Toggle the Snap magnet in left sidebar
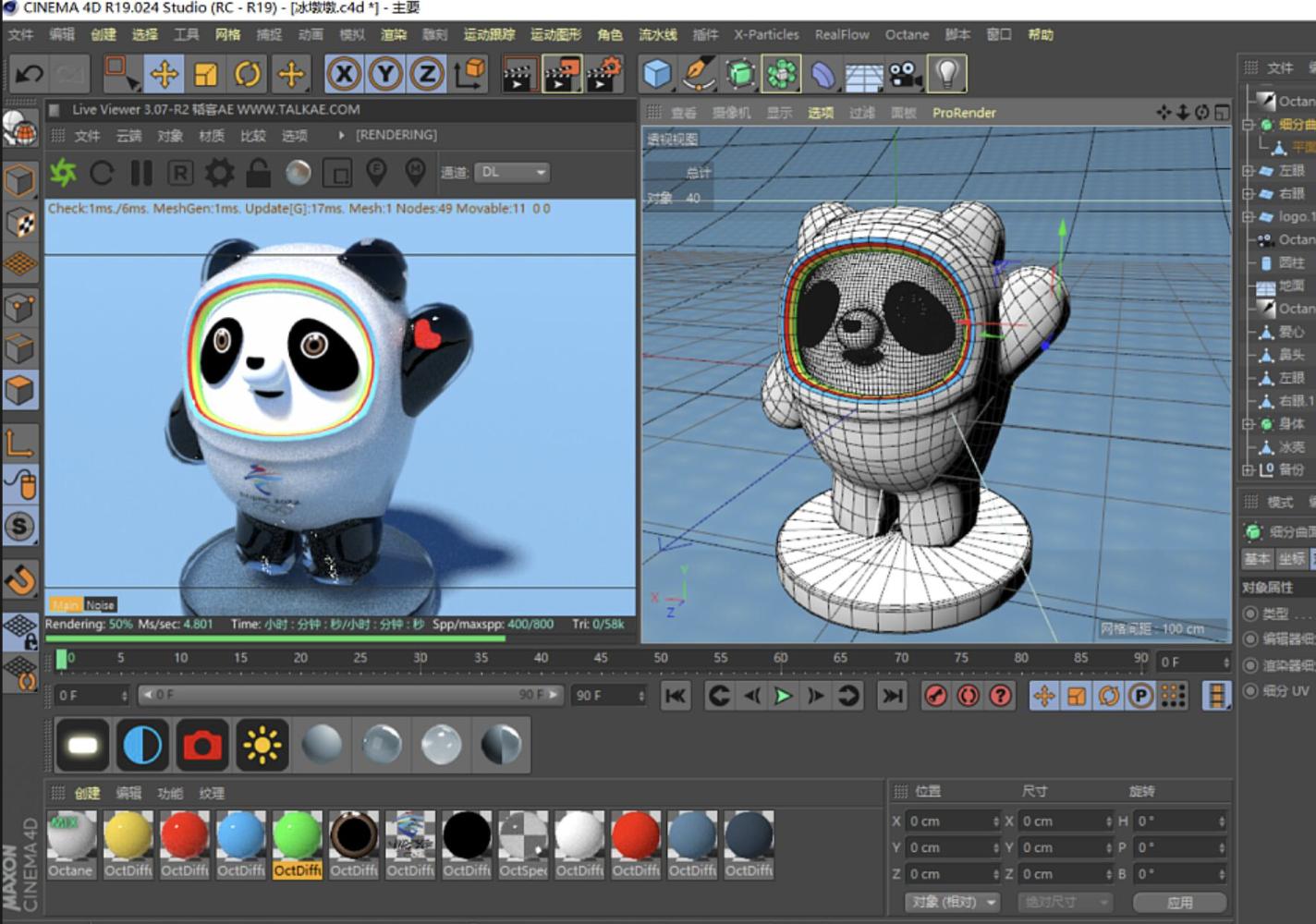The height and width of the screenshot is (924, 1316). (20, 580)
